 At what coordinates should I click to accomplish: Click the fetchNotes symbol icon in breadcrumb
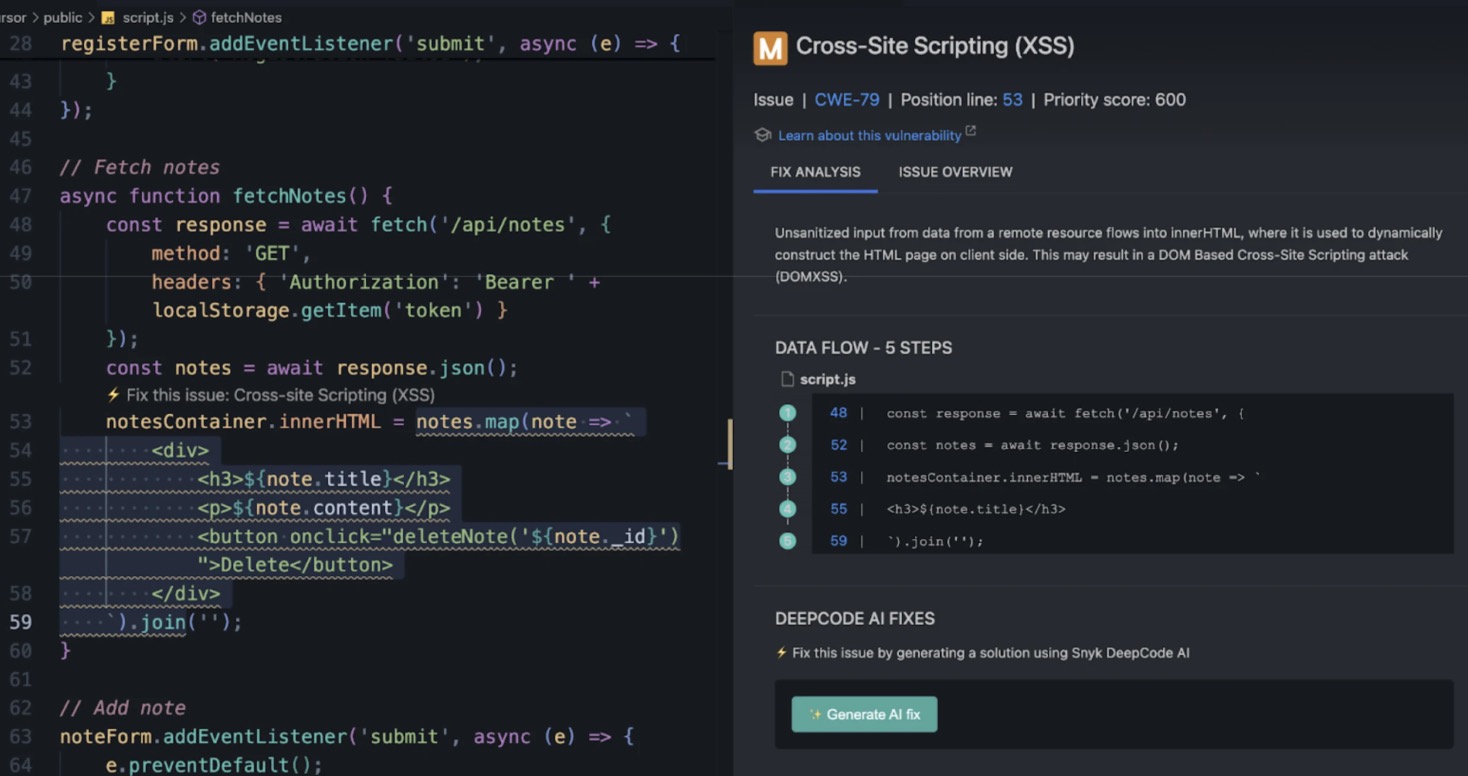[199, 17]
